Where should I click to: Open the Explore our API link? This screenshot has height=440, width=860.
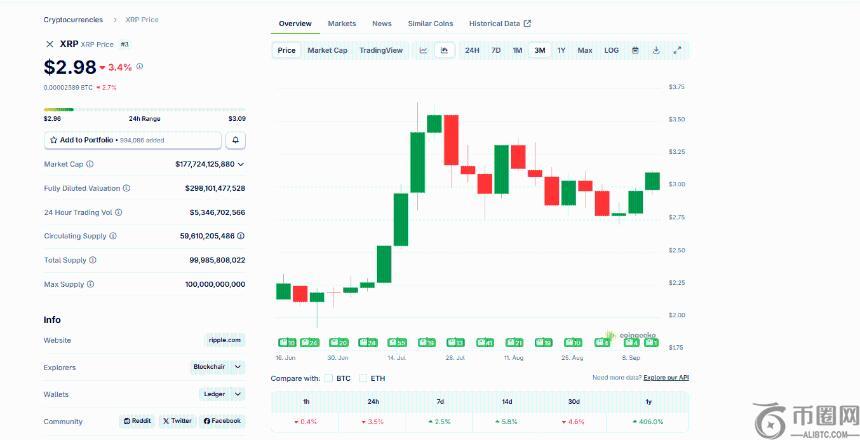tap(665, 378)
